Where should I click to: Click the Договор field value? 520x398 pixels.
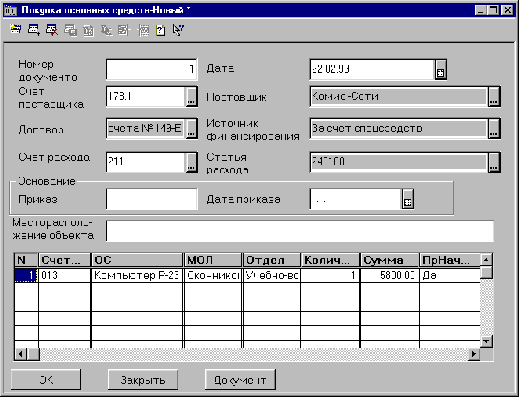pos(146,128)
